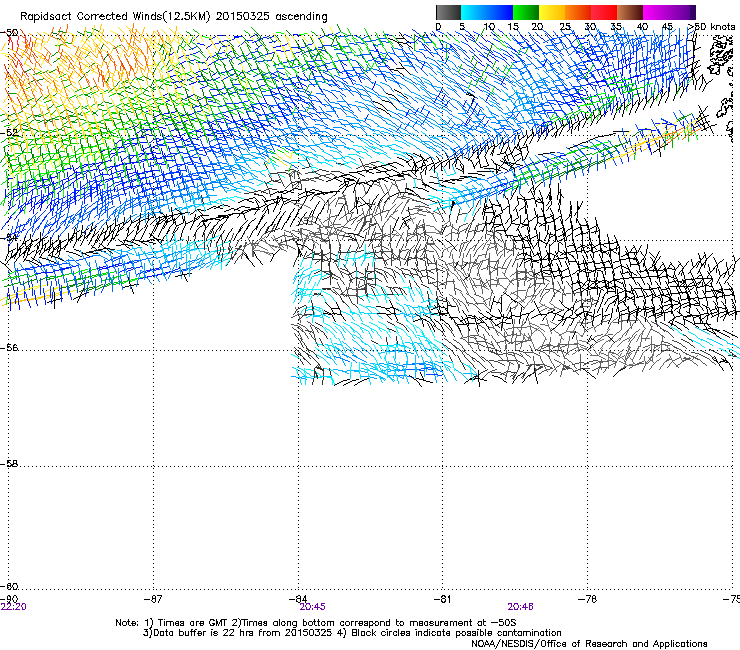Click the '-60' latitude label
Viewport: 740px width, 650px height.
click(x=9, y=586)
